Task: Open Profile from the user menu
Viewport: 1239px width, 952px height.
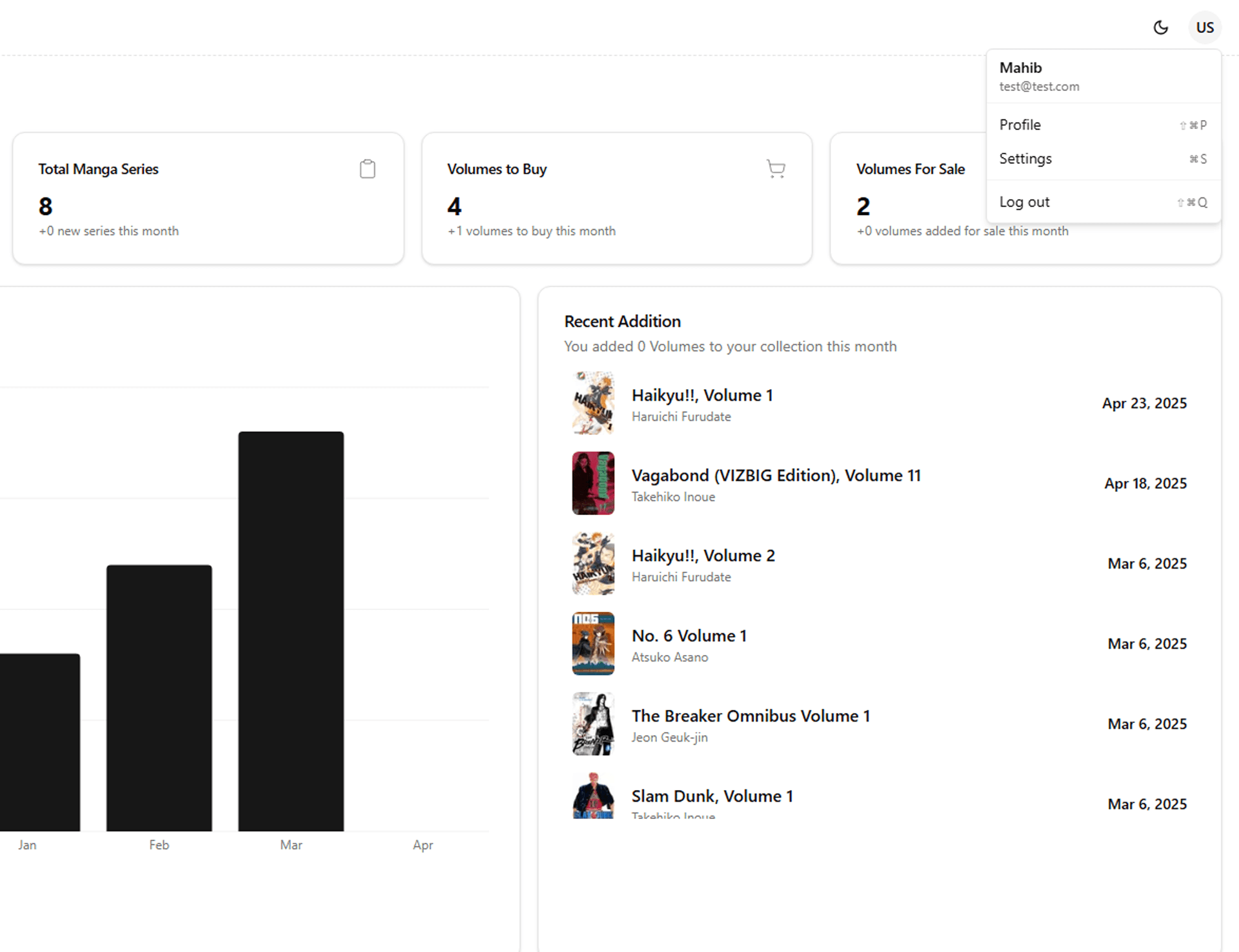Action: pos(1103,125)
